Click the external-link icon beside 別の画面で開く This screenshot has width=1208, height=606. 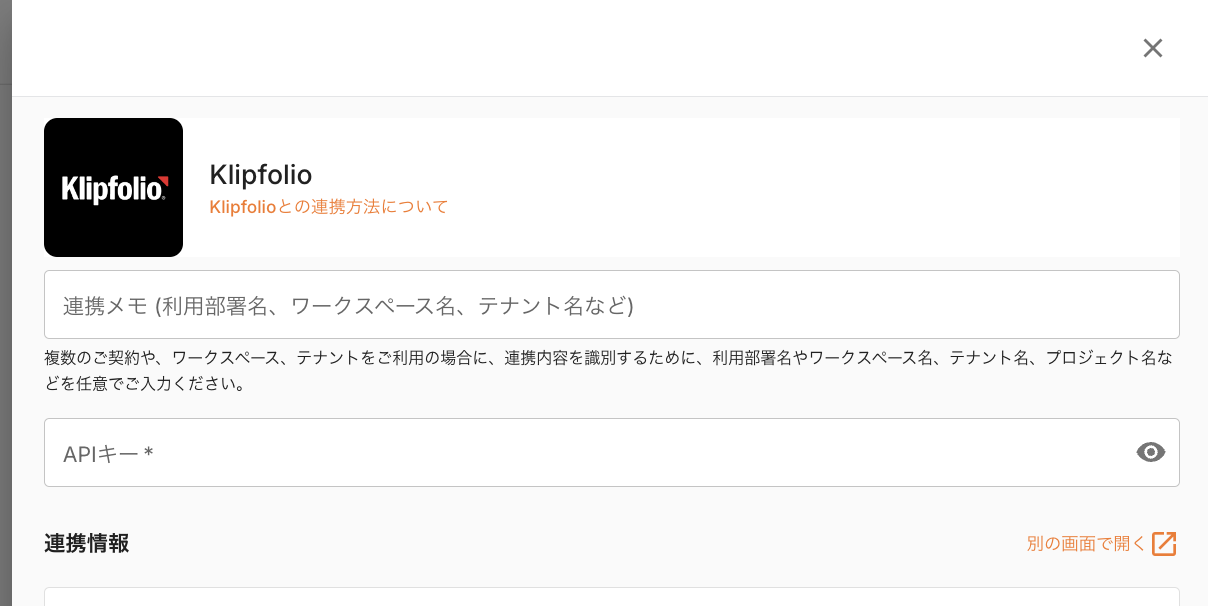[1164, 544]
